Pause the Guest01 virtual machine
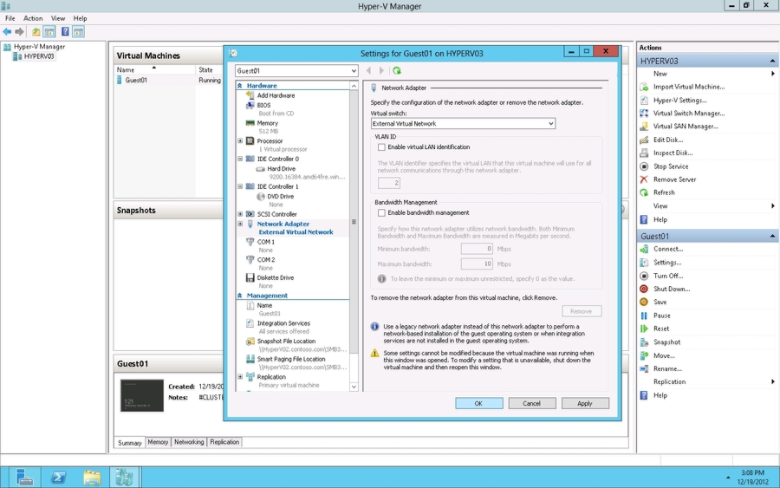The image size is (780, 488). pyautogui.click(x=662, y=315)
